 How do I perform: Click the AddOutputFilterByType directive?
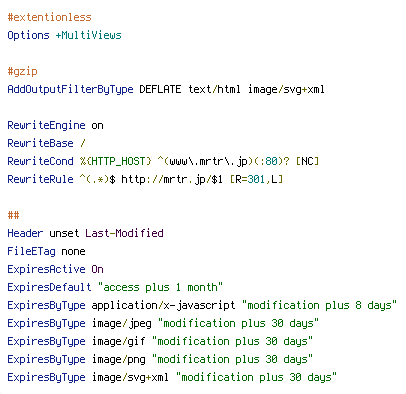tap(70, 89)
